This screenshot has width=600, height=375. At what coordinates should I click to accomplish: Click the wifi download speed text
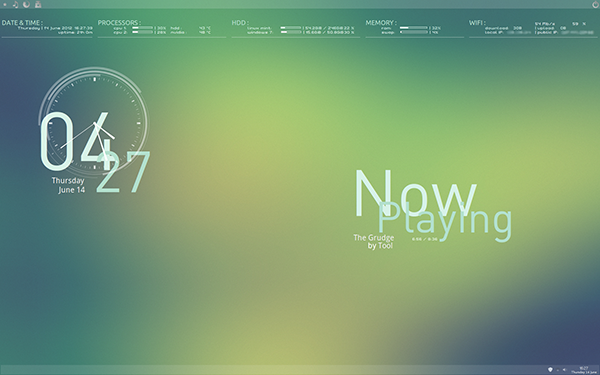coord(503,28)
